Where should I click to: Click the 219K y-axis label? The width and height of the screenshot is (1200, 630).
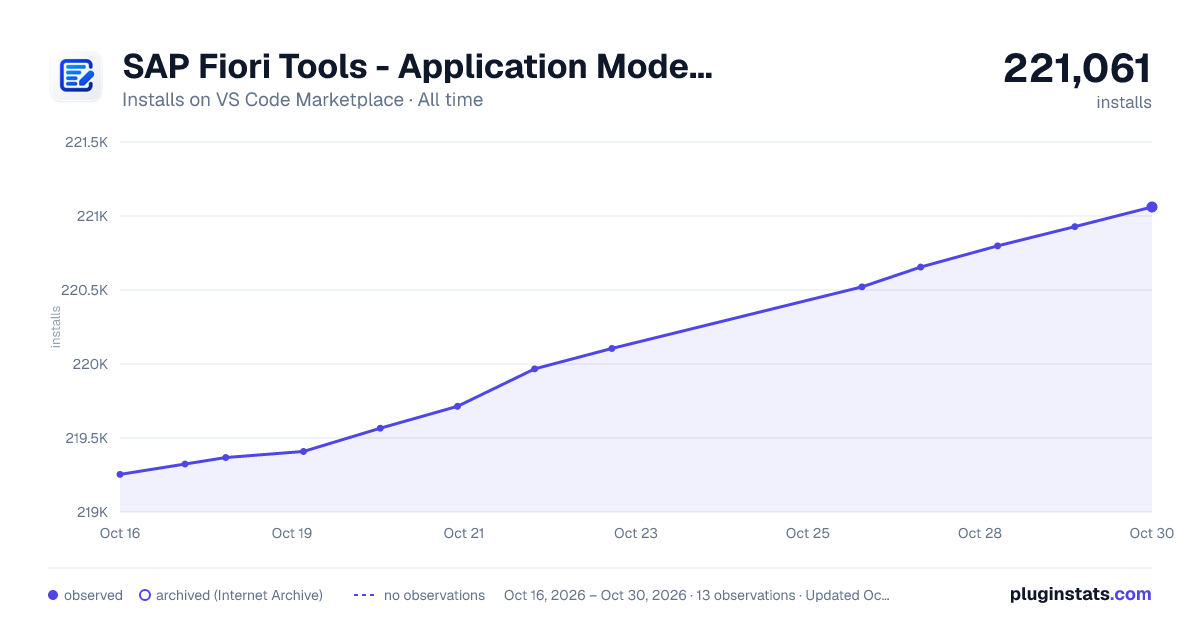point(93,512)
